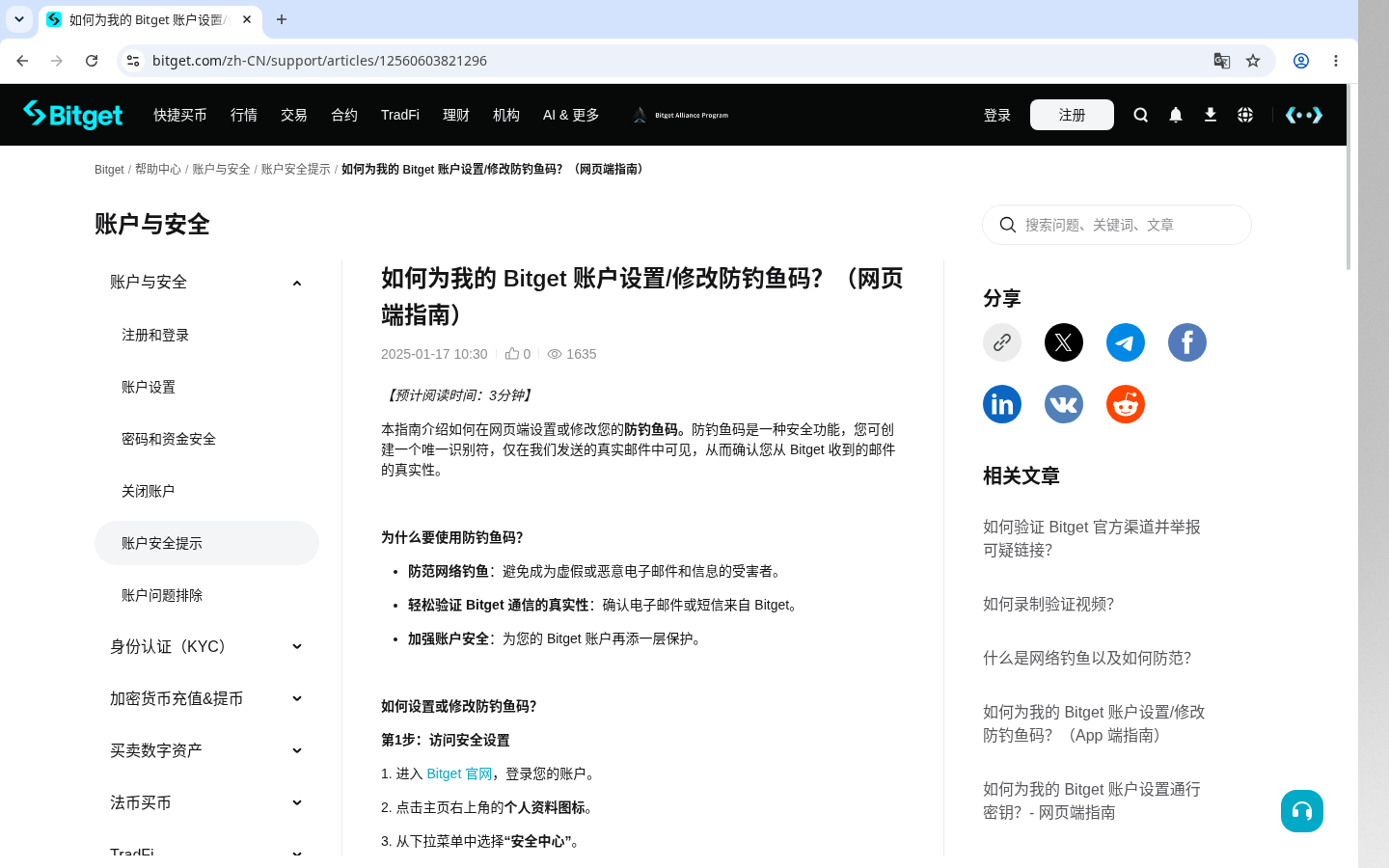Open related article about App 端指南 防钓鱼码
The height and width of the screenshot is (868, 1389).
[x=1094, y=723]
